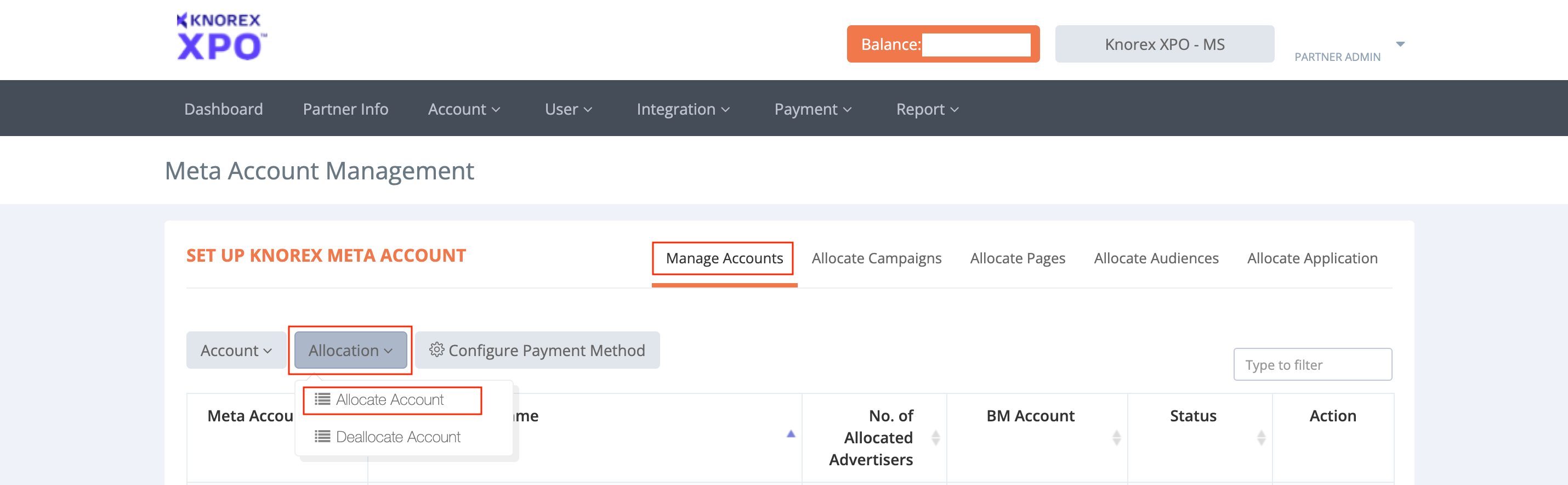Switch to the Allocate Campaigns tab

(x=876, y=258)
